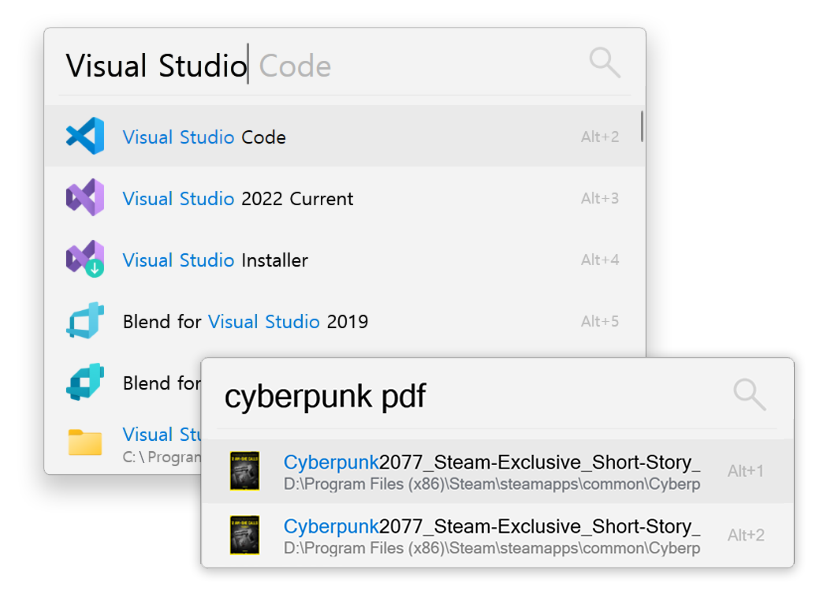Select the 'Visual Studio Code' result title
Screen dimensions: 819x600
tap(204, 137)
